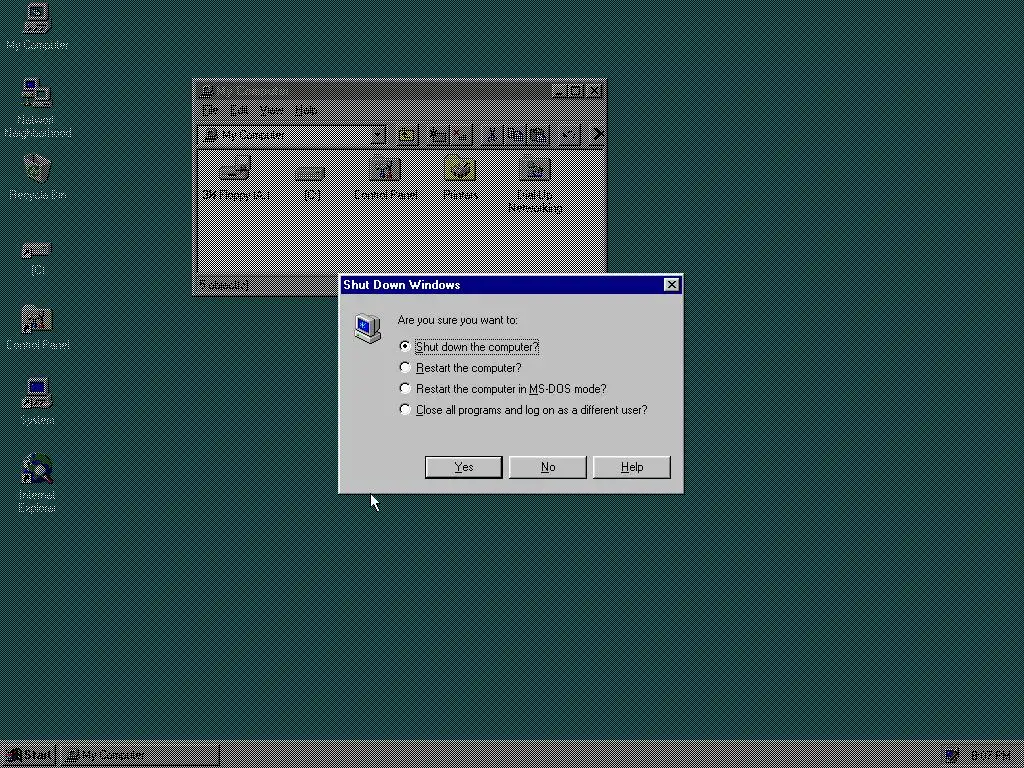Select 3½ Floppy (A:) in My Computer window
This screenshot has height=768, width=1024.
pyautogui.click(x=235, y=178)
